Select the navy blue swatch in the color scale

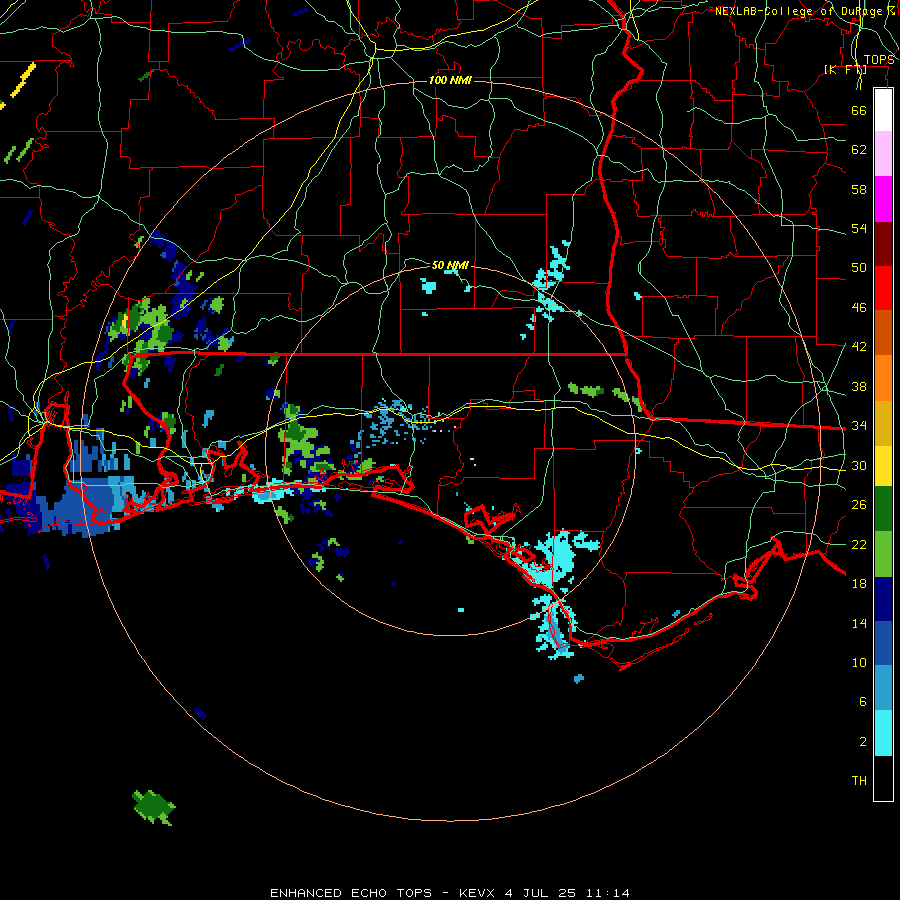point(883,599)
